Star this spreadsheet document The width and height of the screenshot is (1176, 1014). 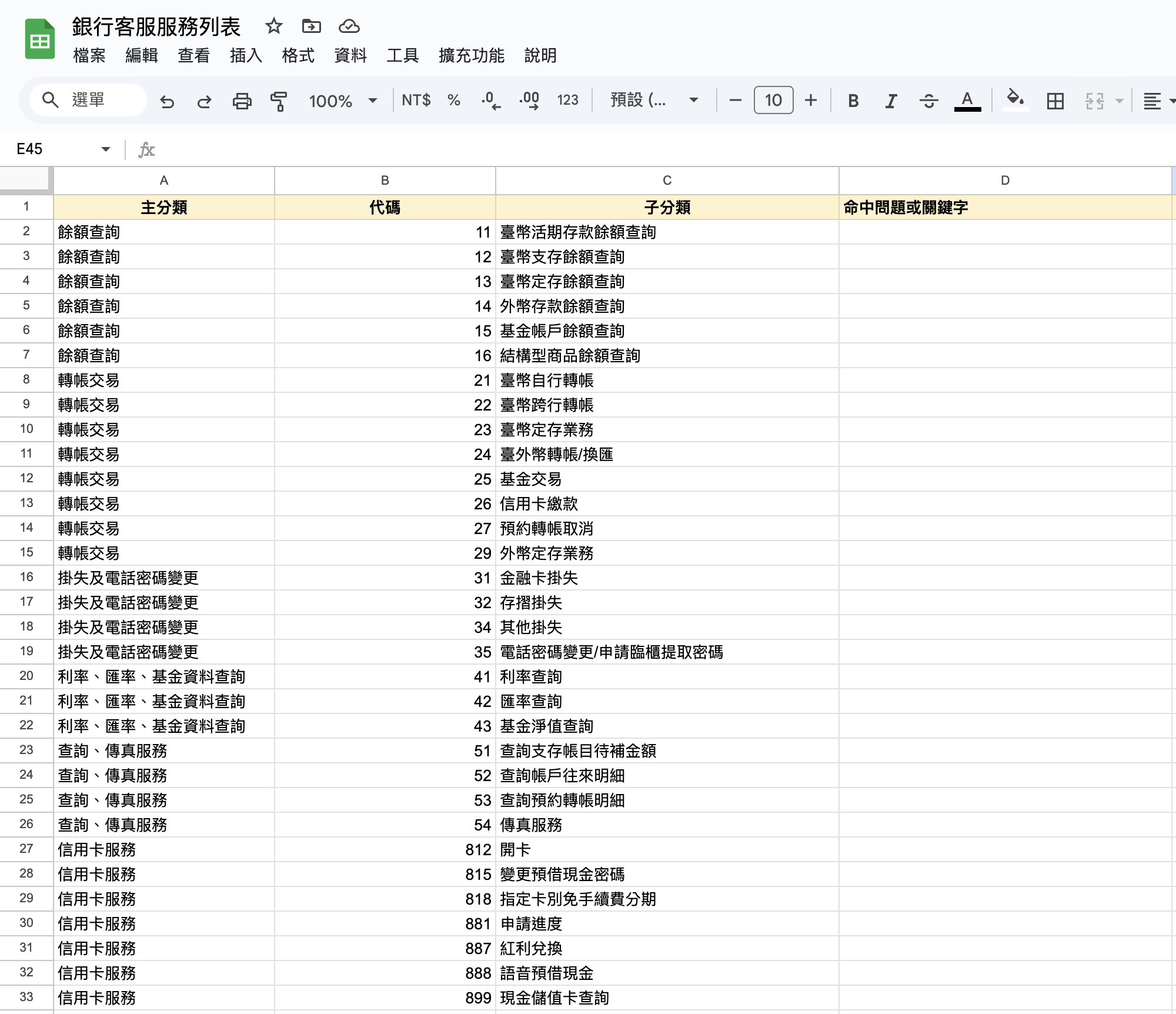pos(273,26)
